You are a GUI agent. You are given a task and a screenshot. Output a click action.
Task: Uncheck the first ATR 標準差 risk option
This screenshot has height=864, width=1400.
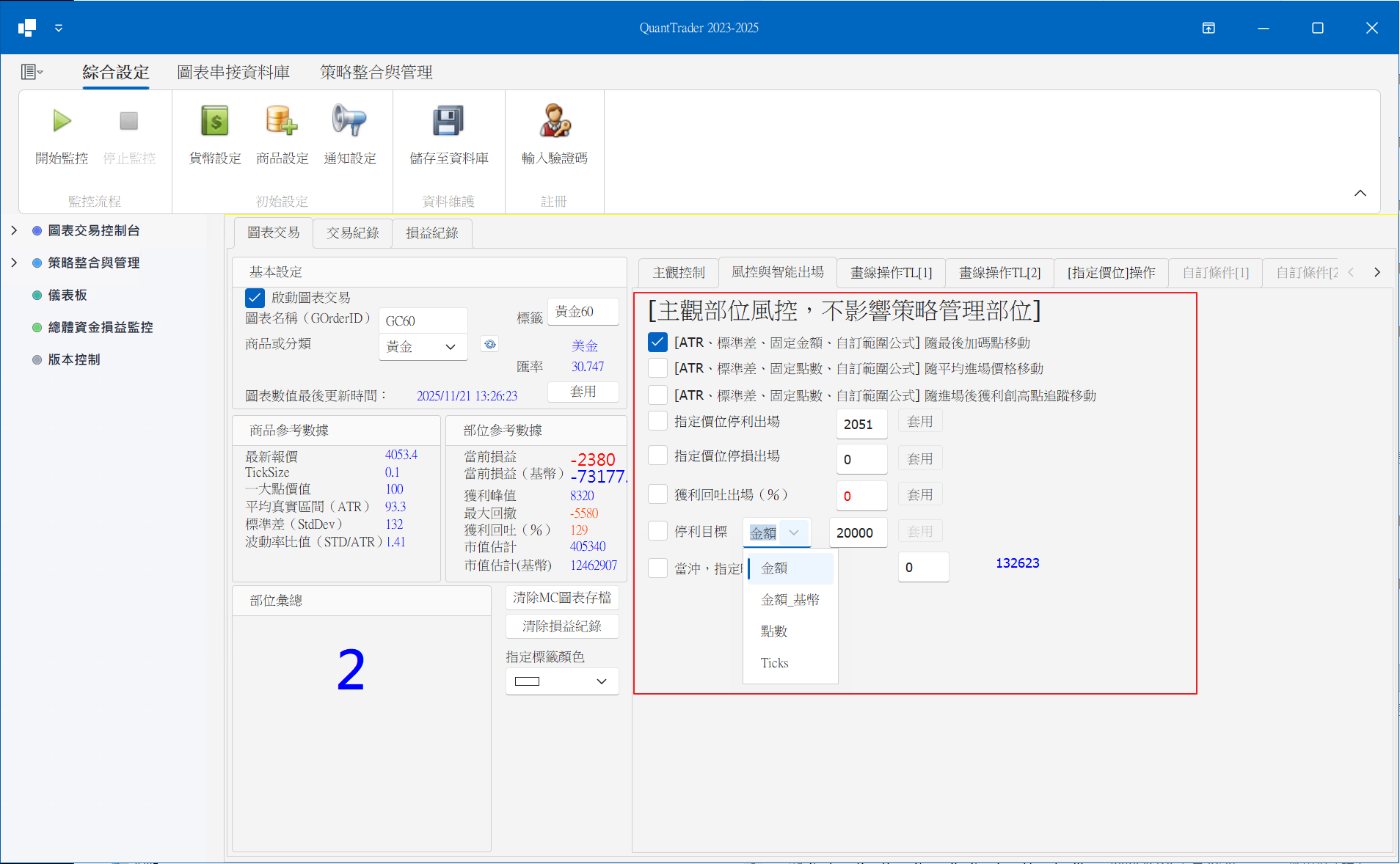pos(657,342)
